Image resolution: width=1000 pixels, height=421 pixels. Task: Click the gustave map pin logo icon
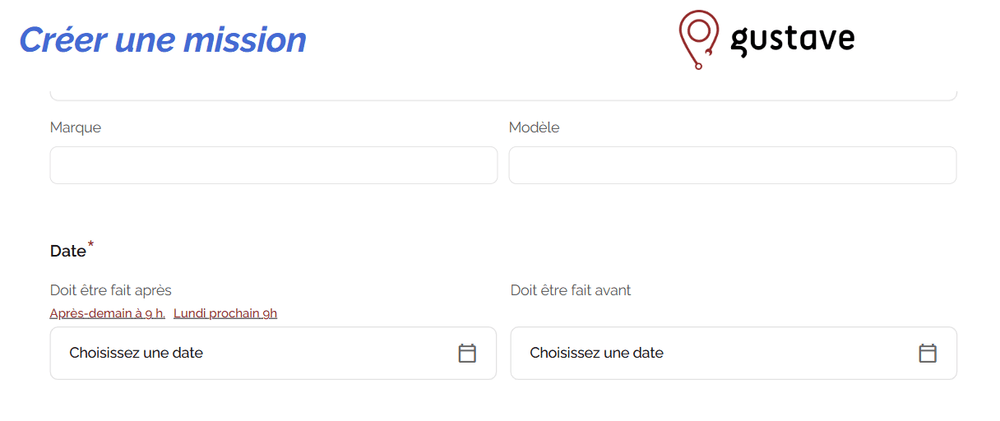point(698,40)
